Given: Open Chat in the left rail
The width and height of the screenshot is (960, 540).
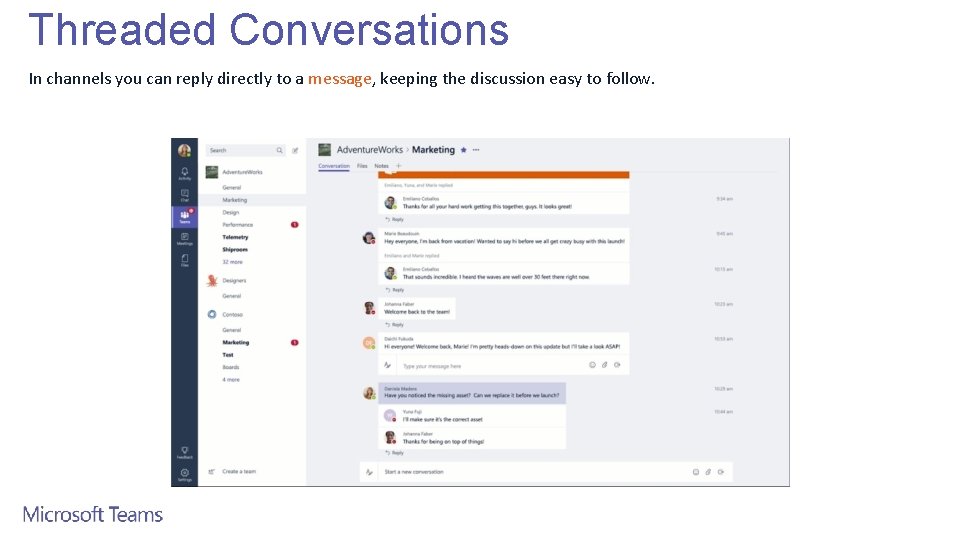Looking at the screenshot, I should (184, 195).
